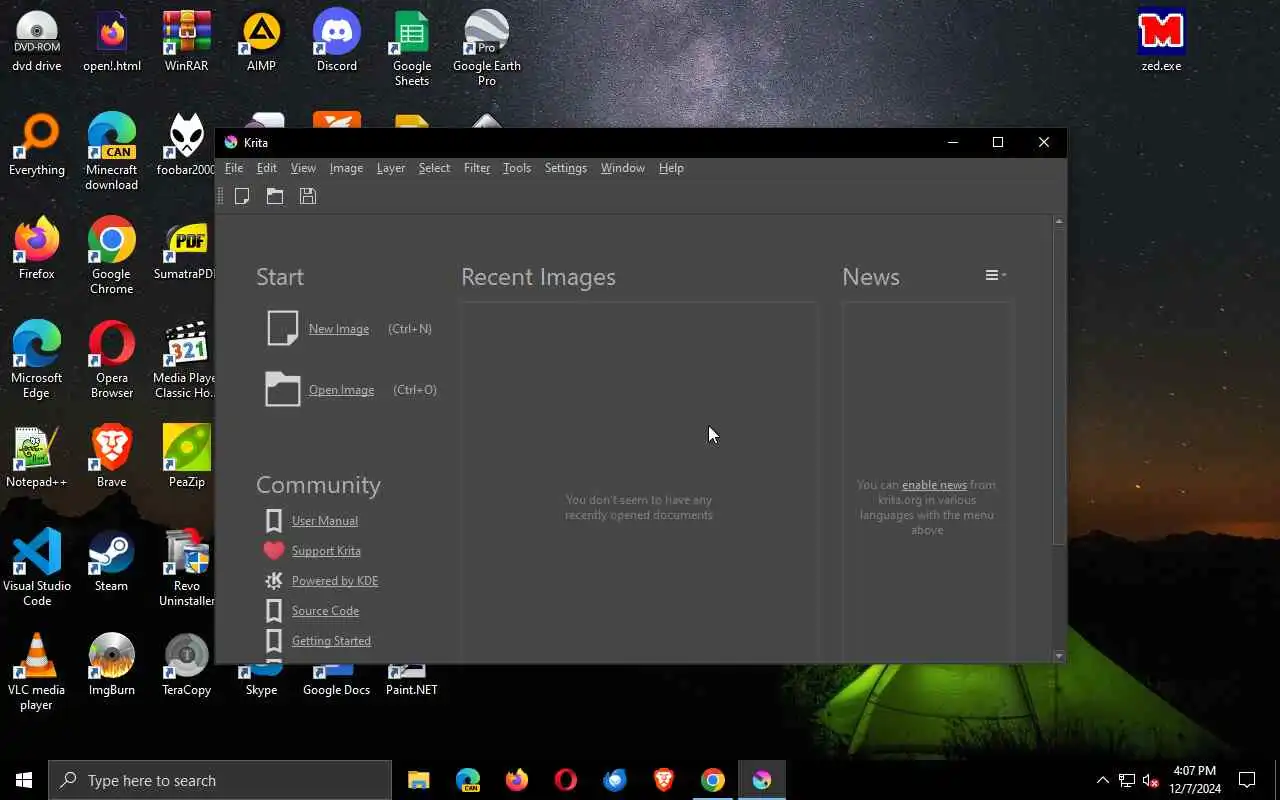This screenshot has width=1280, height=800.
Task: Open the Help menu
Action: 671,168
